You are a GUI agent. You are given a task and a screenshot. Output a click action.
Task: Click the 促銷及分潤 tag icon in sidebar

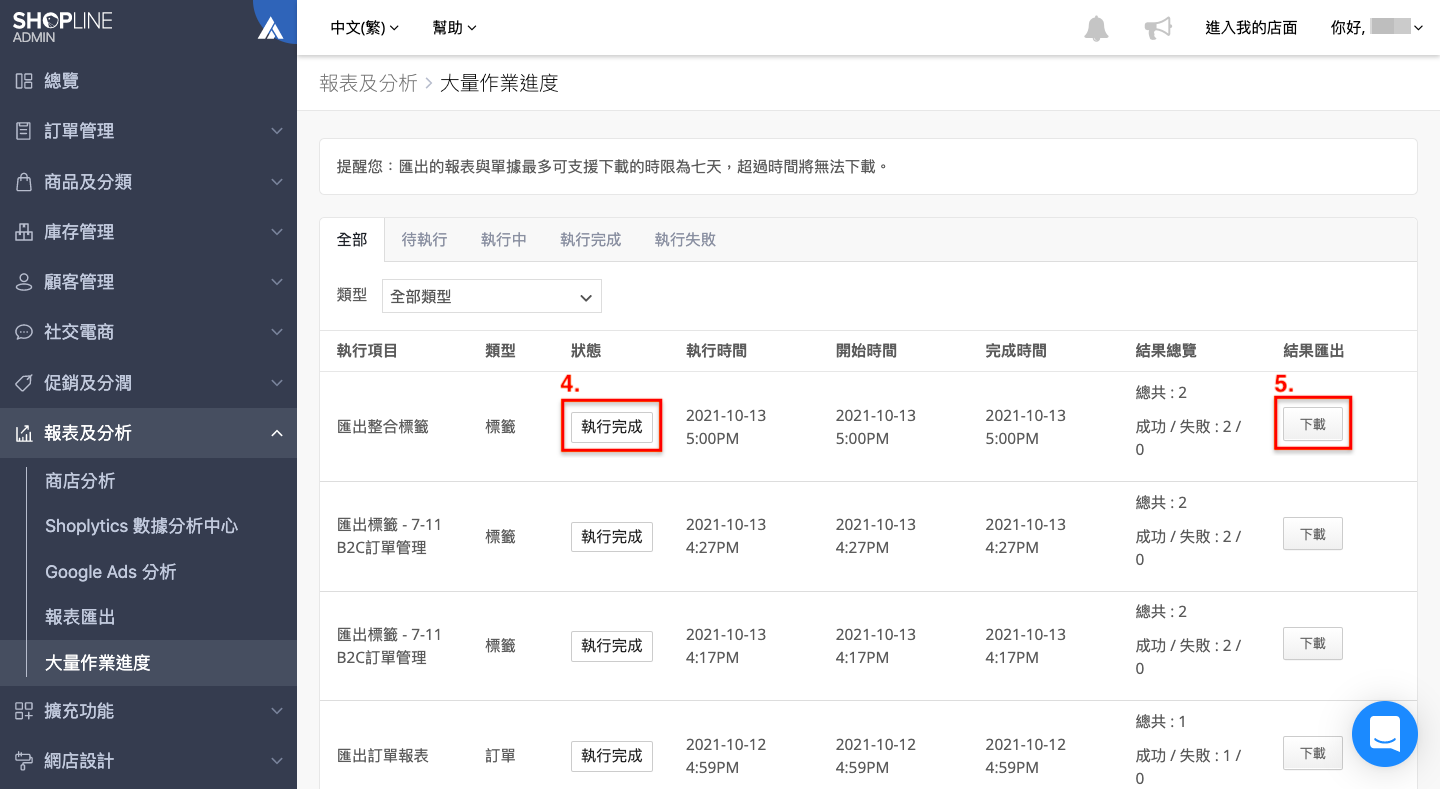click(x=24, y=383)
